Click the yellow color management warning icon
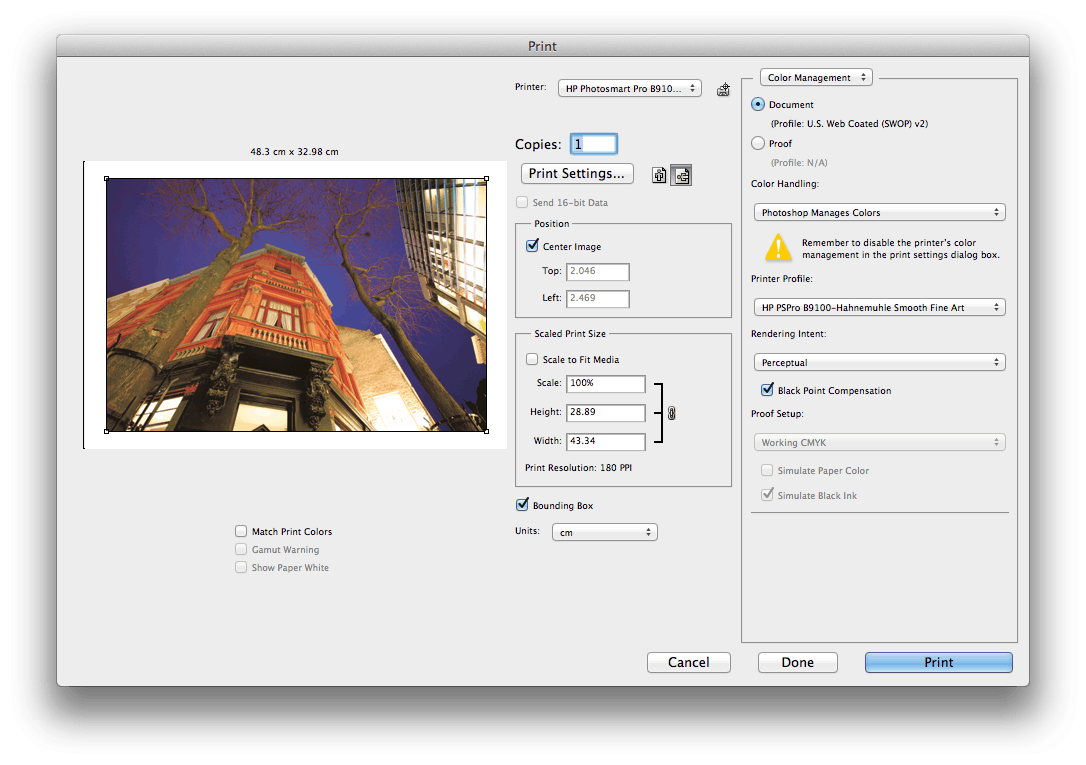Image resolution: width=1086 pixels, height=765 pixels. [x=778, y=248]
